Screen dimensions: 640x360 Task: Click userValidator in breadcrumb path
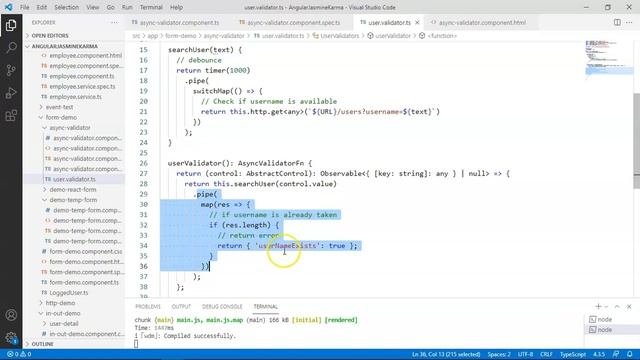tap(393, 36)
